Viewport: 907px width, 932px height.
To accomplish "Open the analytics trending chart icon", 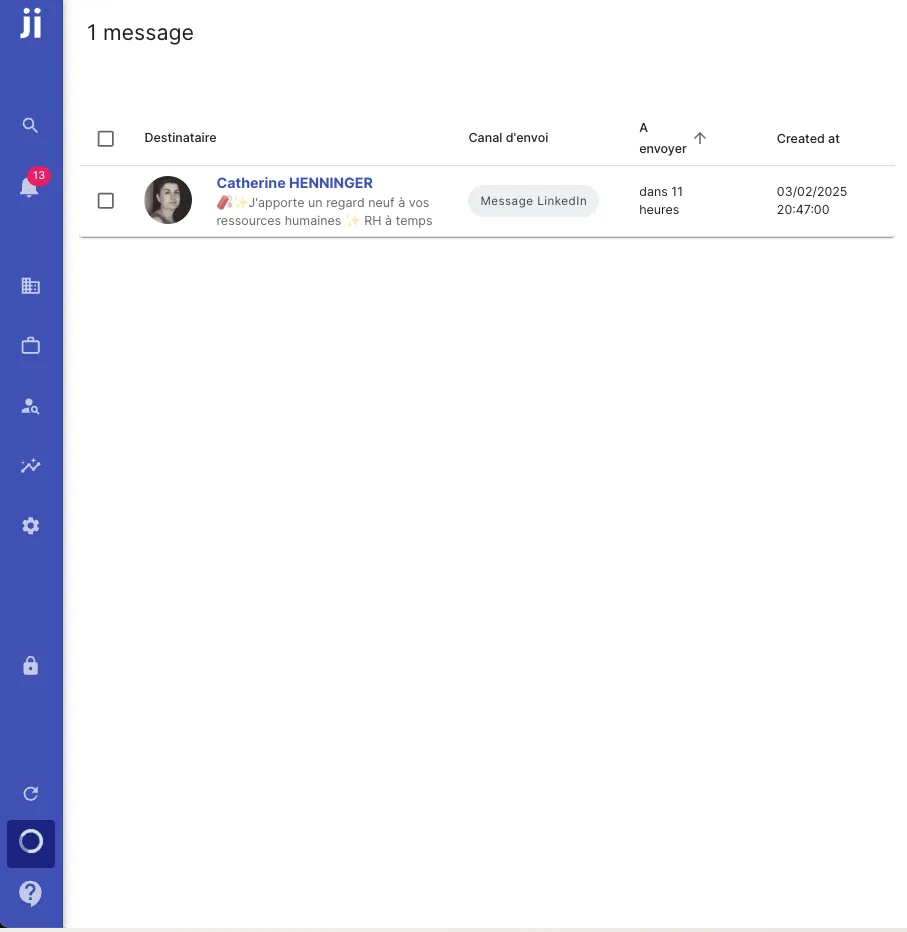I will (30, 465).
